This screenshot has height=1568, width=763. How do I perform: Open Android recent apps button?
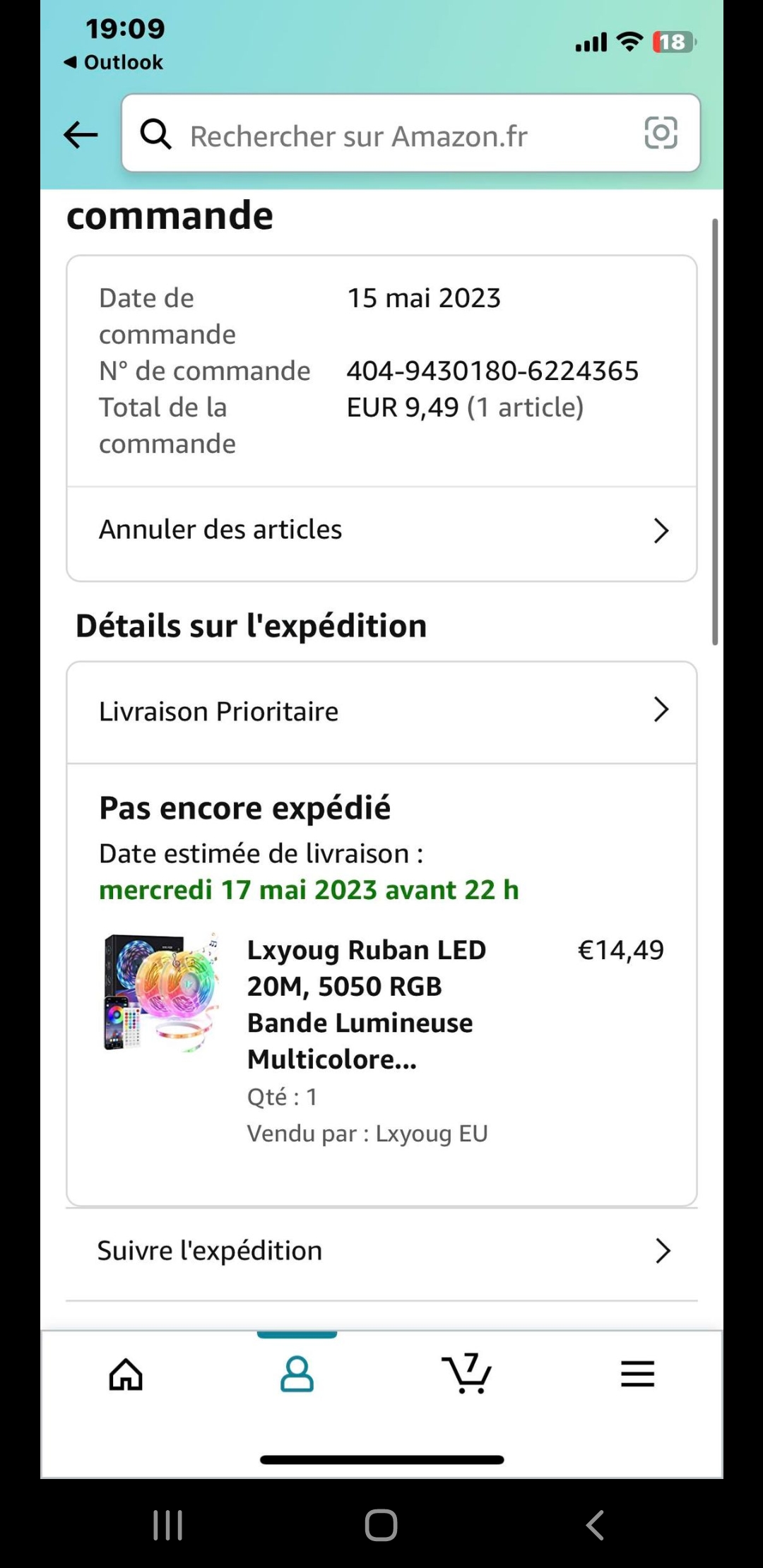168,1525
